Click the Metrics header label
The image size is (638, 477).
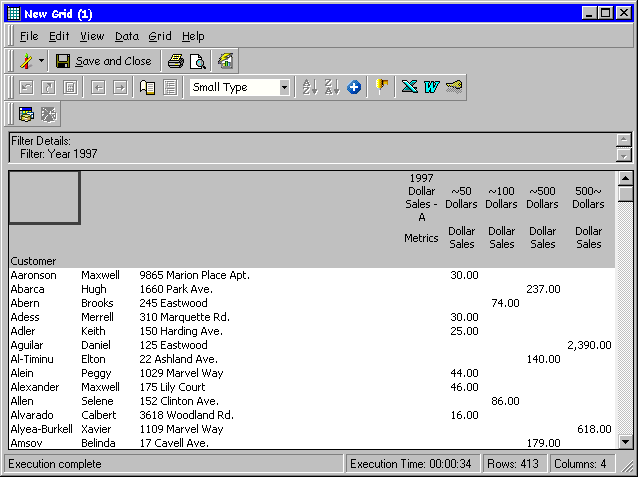click(421, 238)
